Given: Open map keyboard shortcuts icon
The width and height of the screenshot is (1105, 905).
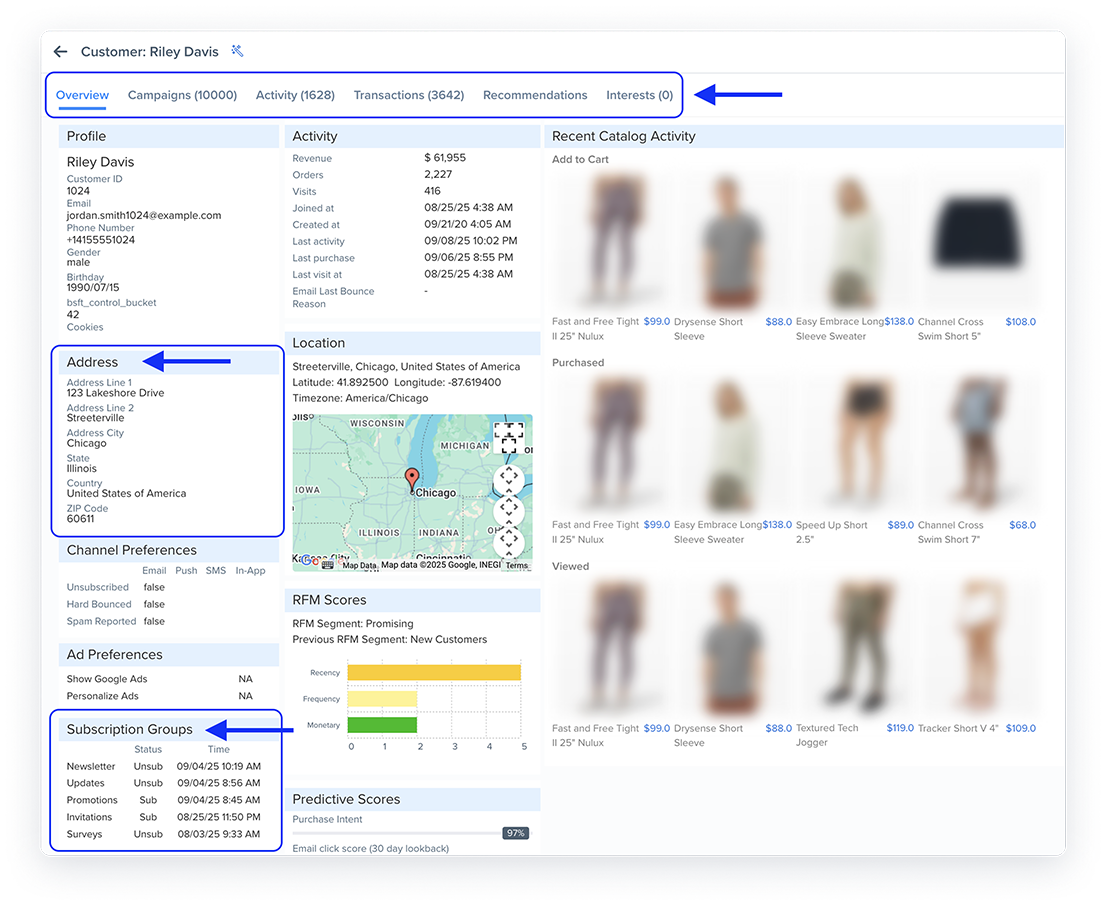Looking at the screenshot, I should tap(327, 565).
